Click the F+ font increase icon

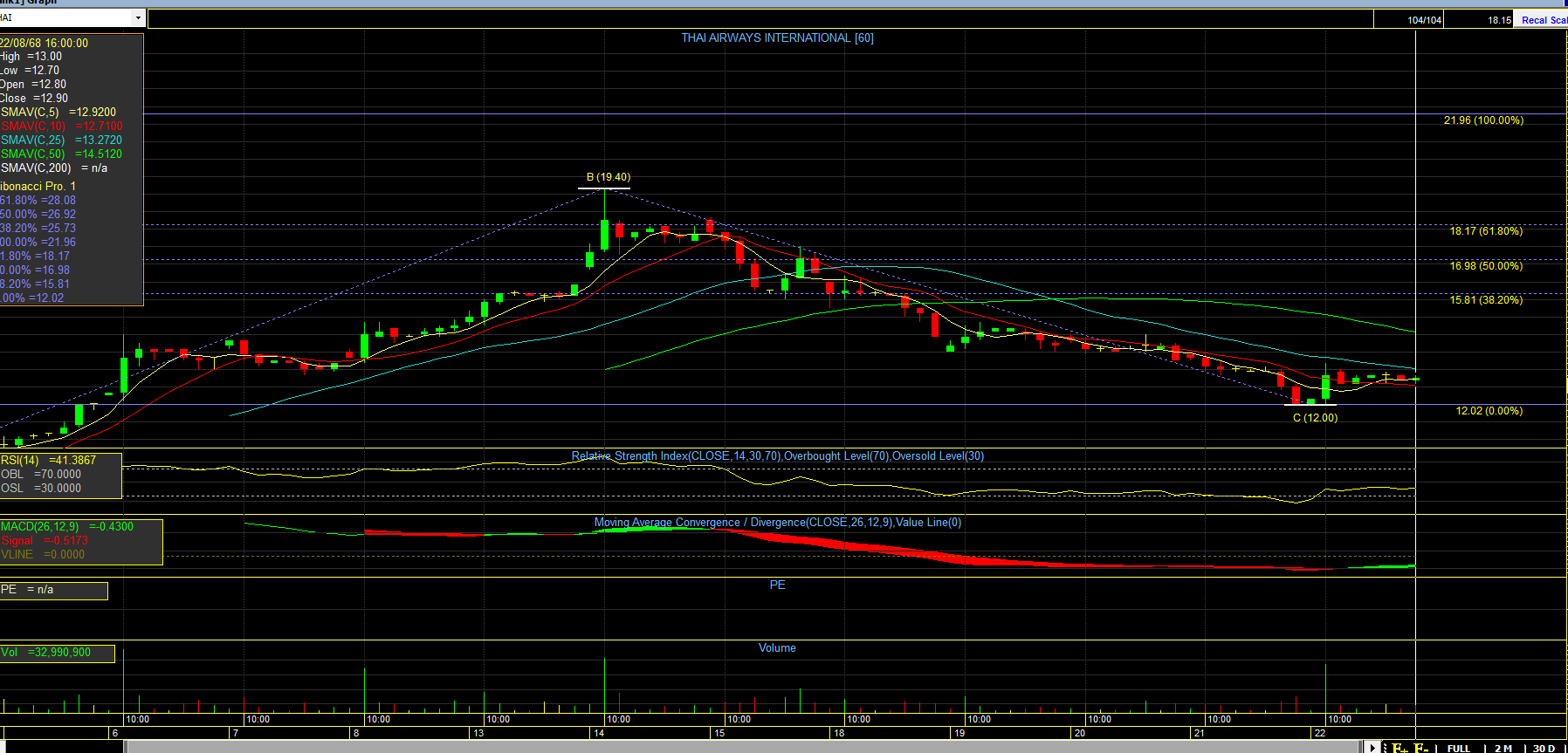pyautogui.click(x=1400, y=748)
